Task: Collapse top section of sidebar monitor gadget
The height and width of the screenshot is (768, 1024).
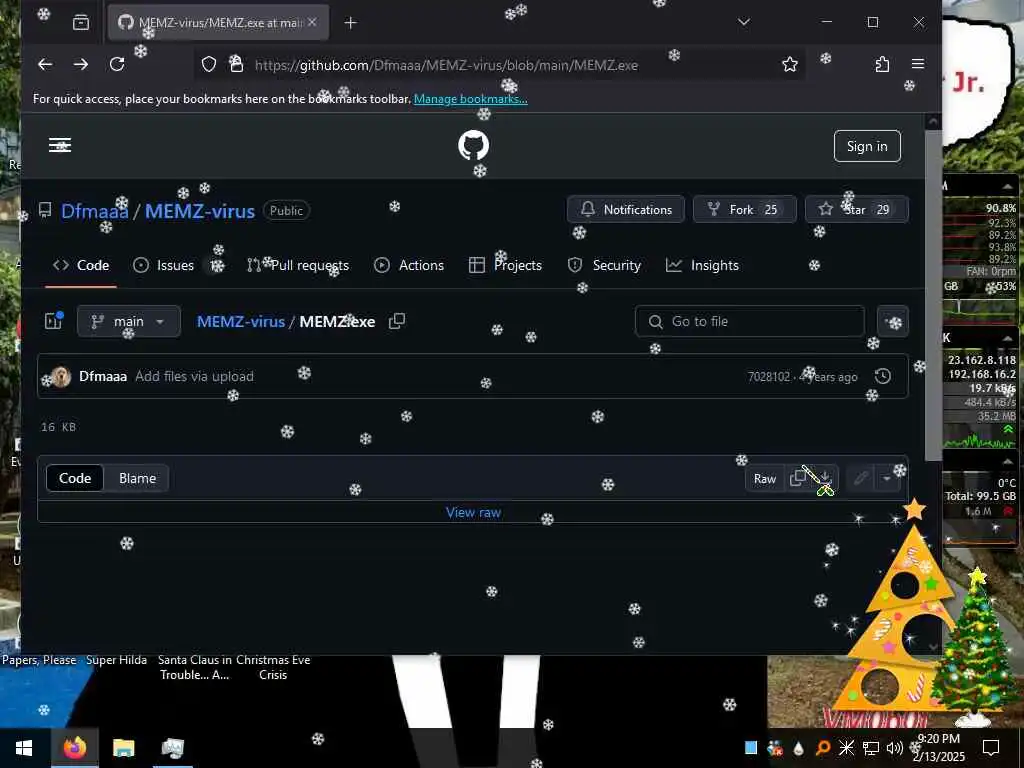Action: (1007, 187)
